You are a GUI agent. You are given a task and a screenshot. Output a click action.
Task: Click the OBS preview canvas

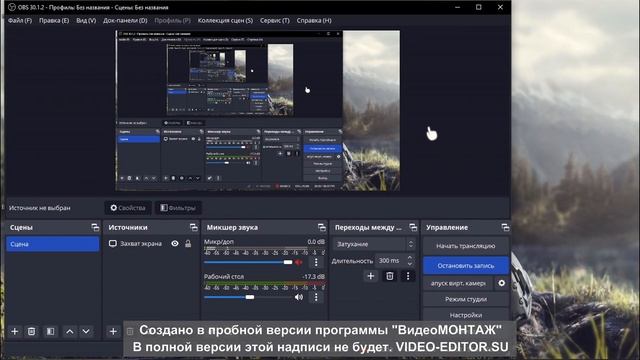(x=258, y=110)
